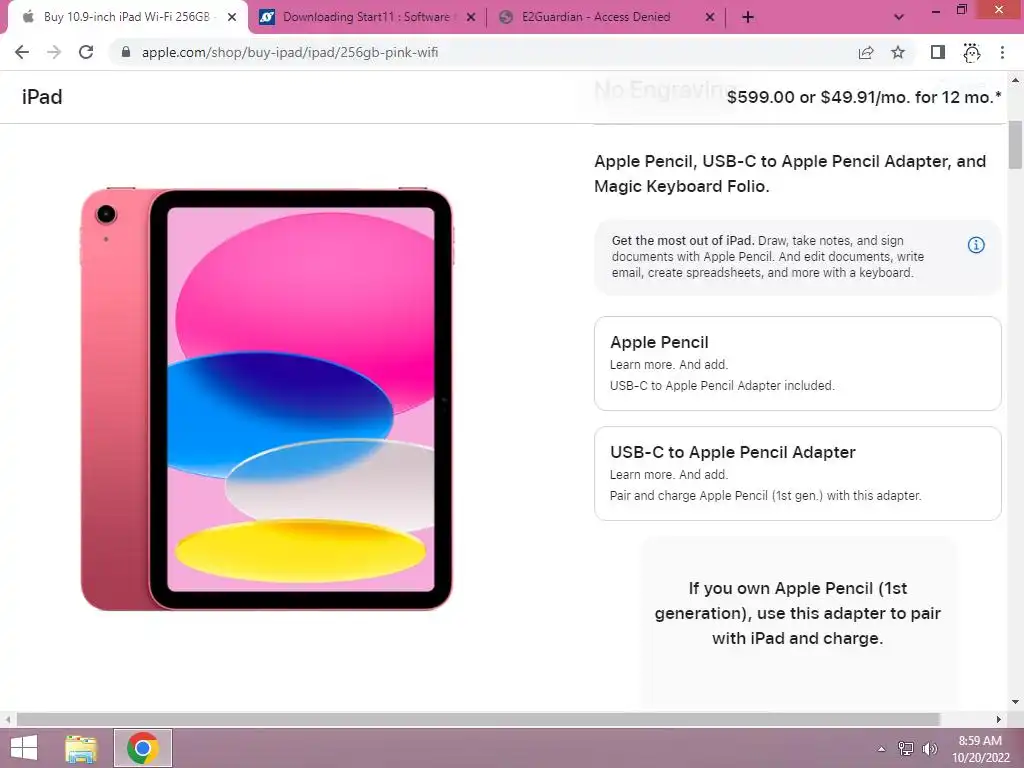
Task: Click the horizontal scroll right arrow
Action: coord(998,719)
